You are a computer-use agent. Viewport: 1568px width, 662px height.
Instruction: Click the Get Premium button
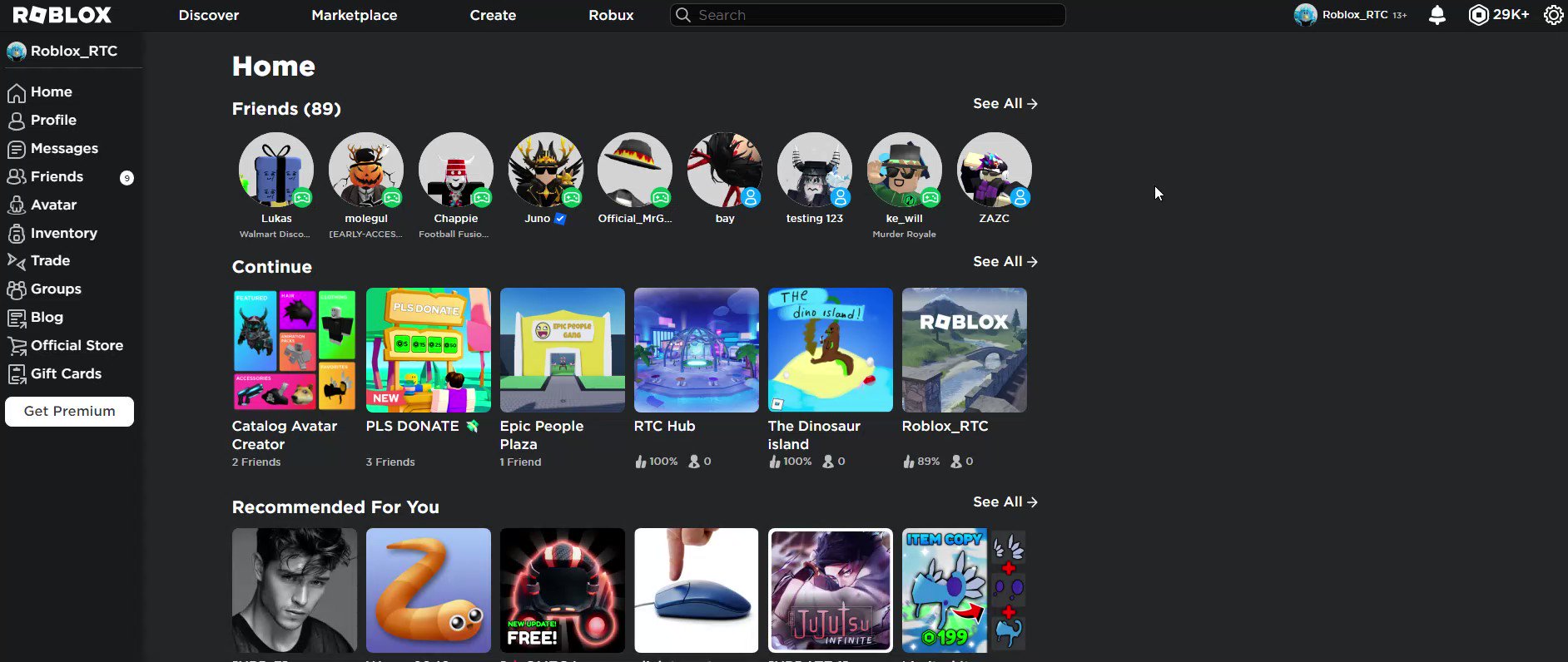69,412
